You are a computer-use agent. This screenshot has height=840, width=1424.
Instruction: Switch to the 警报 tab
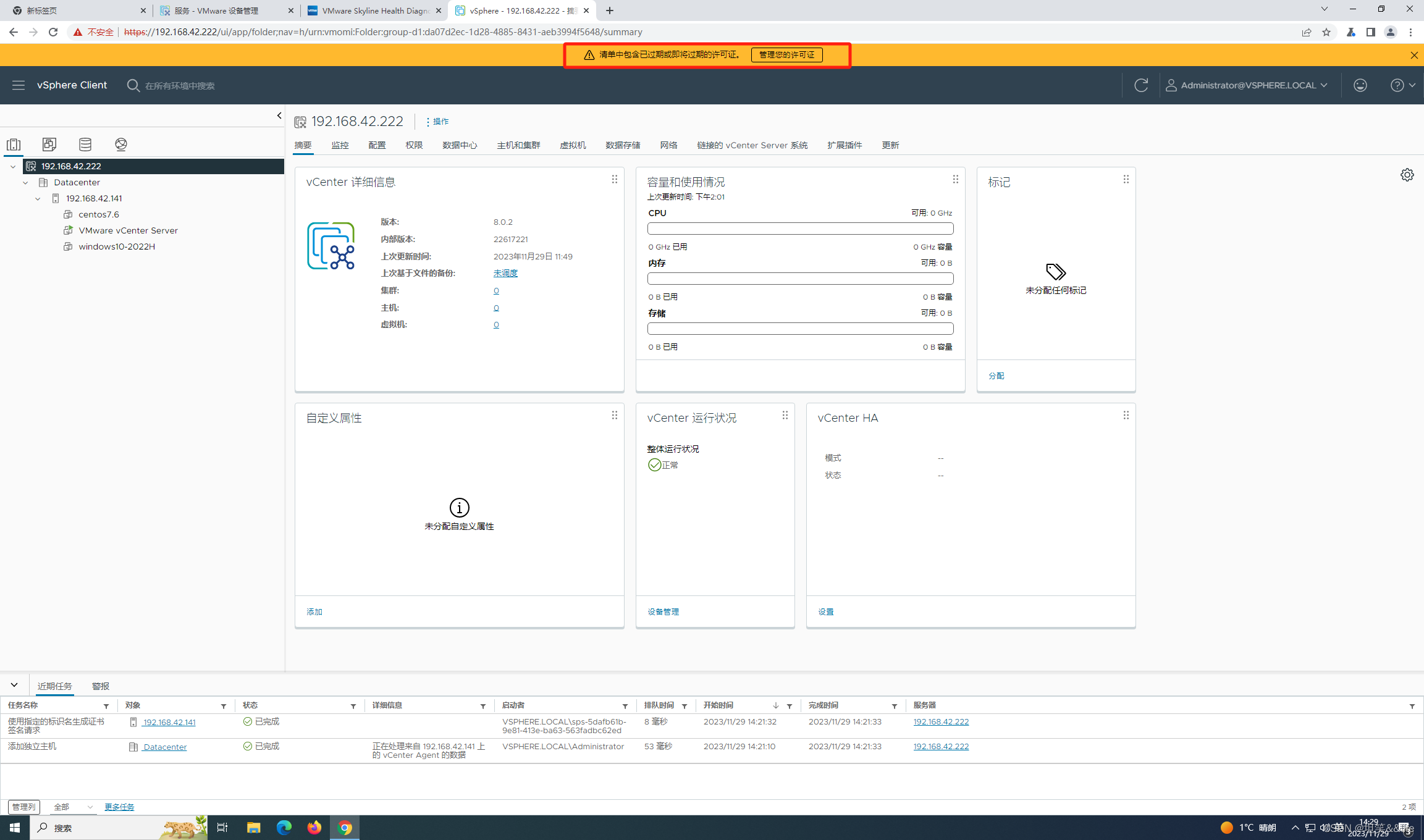click(x=101, y=686)
